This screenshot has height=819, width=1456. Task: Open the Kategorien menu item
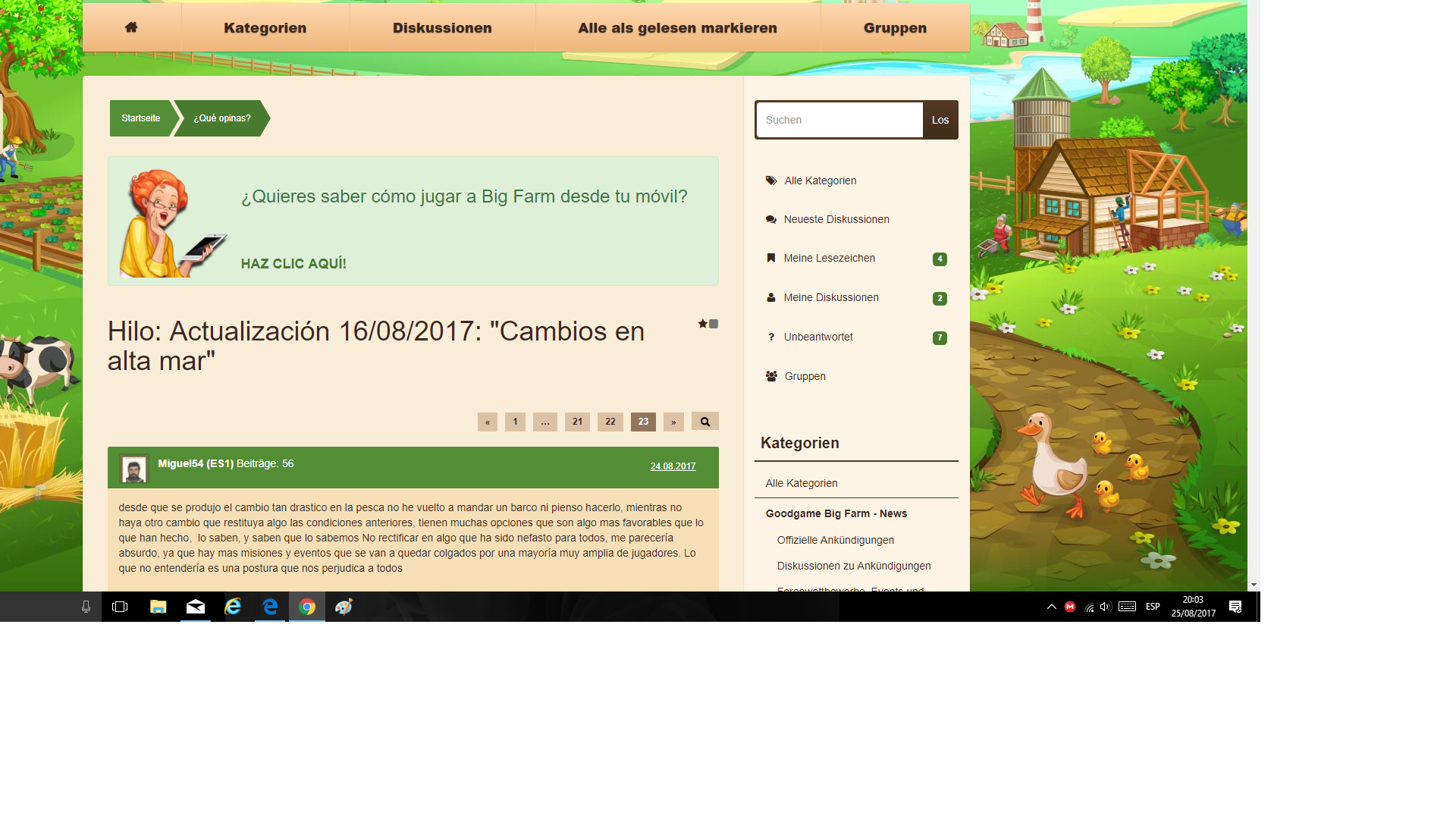(x=265, y=28)
